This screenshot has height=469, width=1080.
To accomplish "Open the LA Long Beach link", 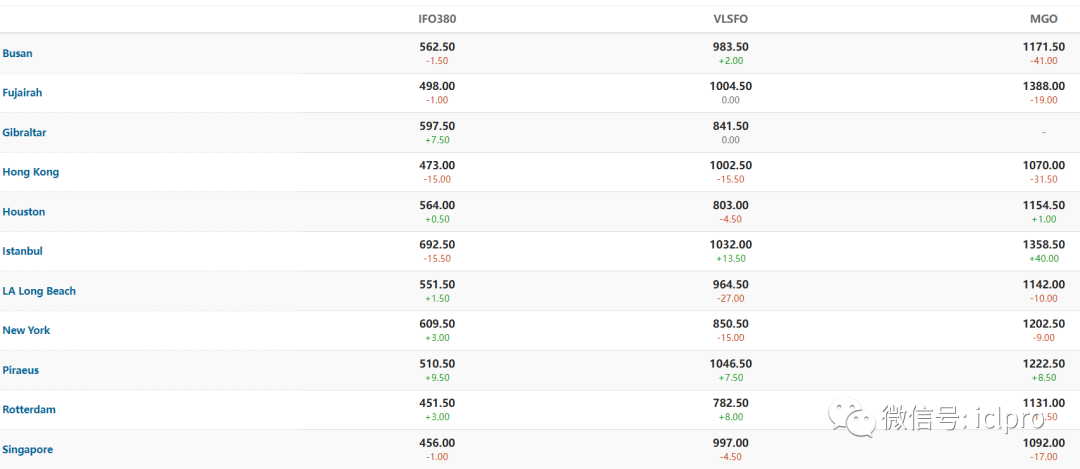I will pos(39,291).
